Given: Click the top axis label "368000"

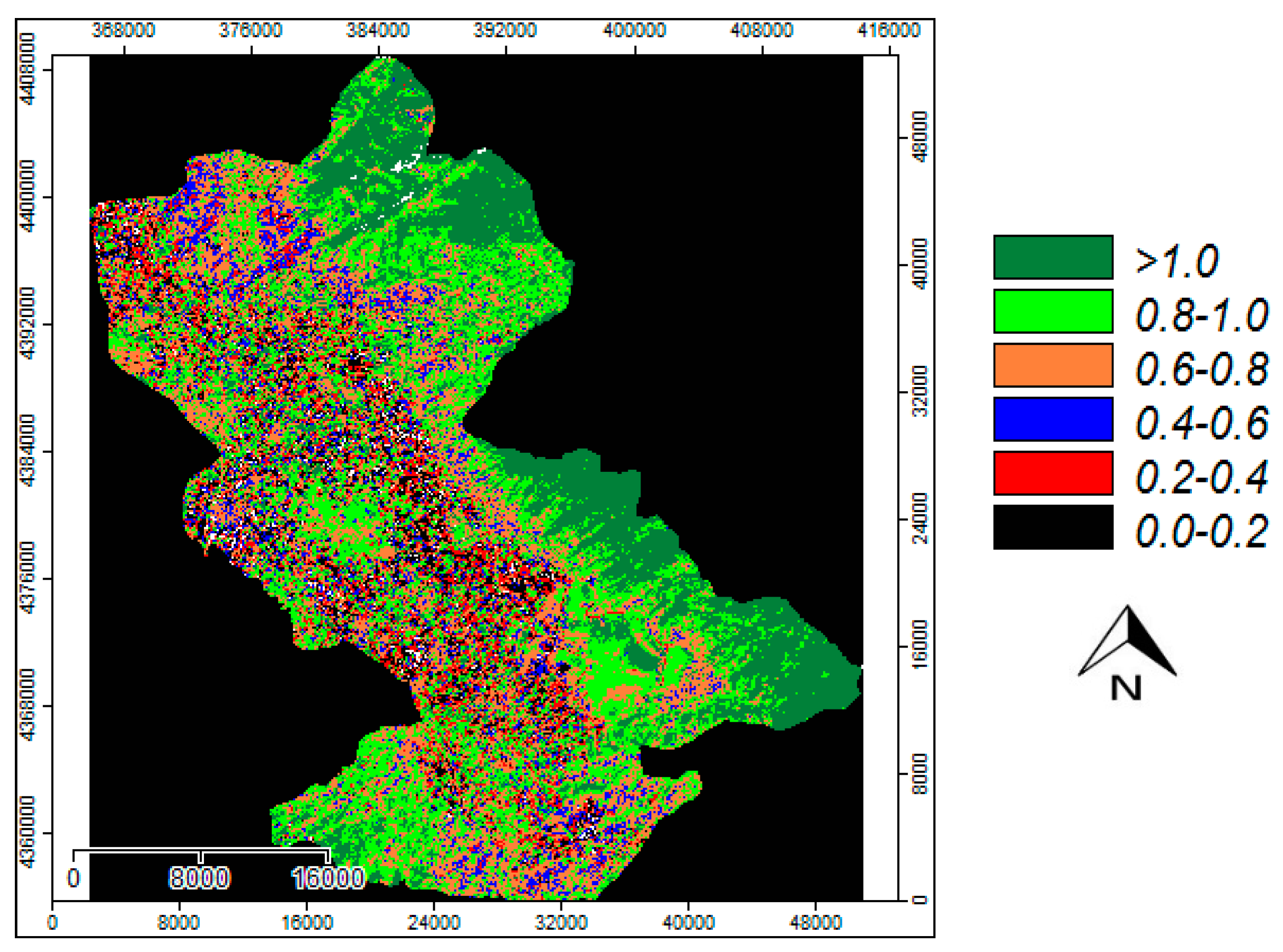Looking at the screenshot, I should [123, 30].
